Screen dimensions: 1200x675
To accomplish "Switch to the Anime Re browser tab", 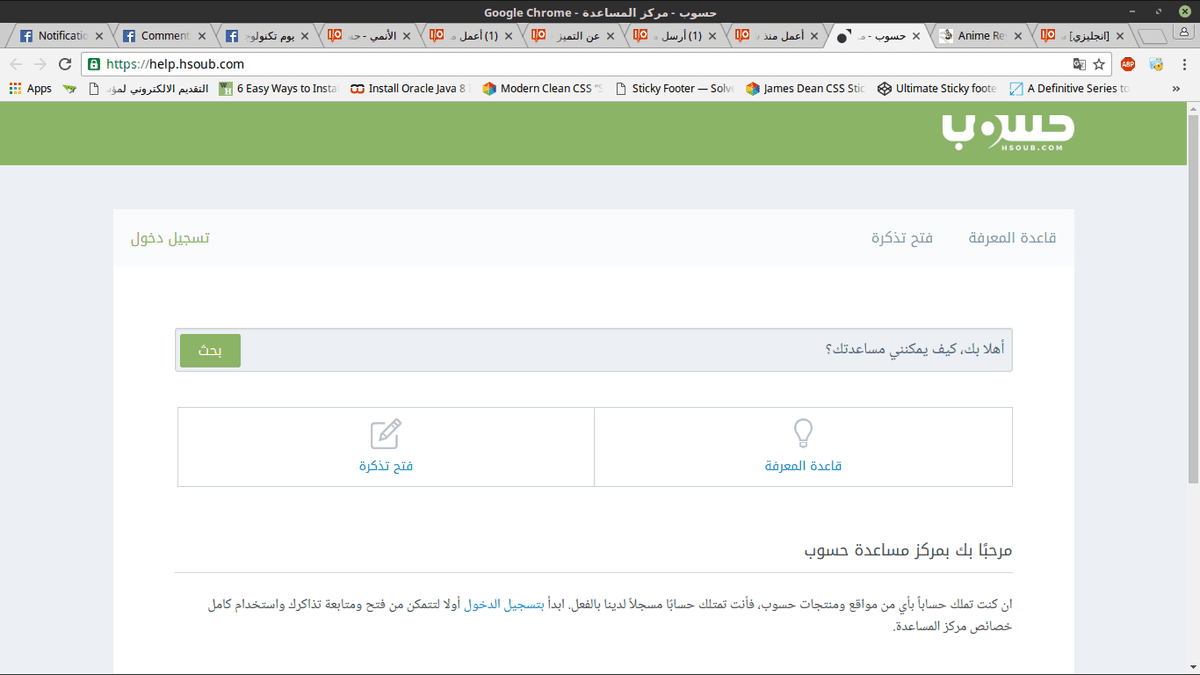I will pyautogui.click(x=977, y=33).
